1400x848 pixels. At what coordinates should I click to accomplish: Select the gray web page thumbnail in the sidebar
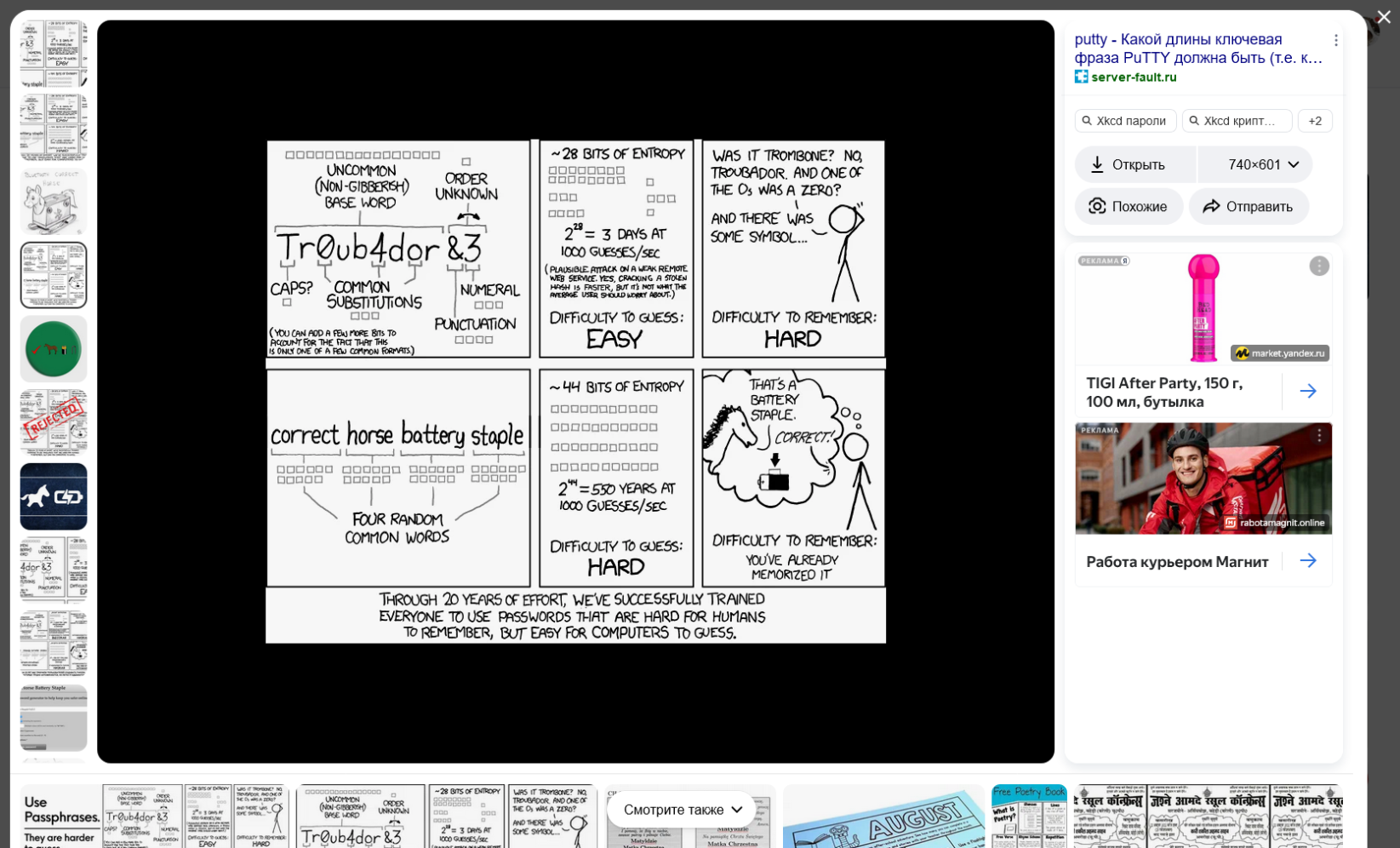point(54,718)
